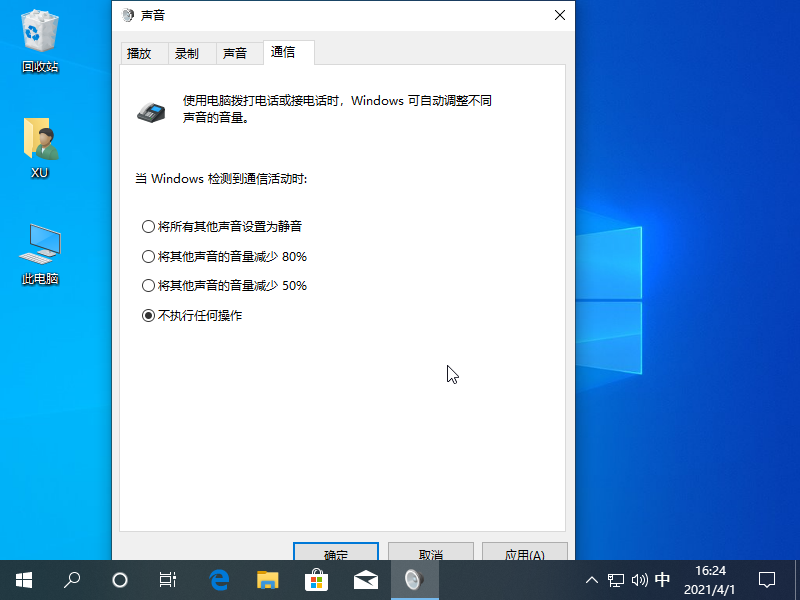Choose reduce other sounds by 50%
The width and height of the screenshot is (800, 600).
pos(149,286)
